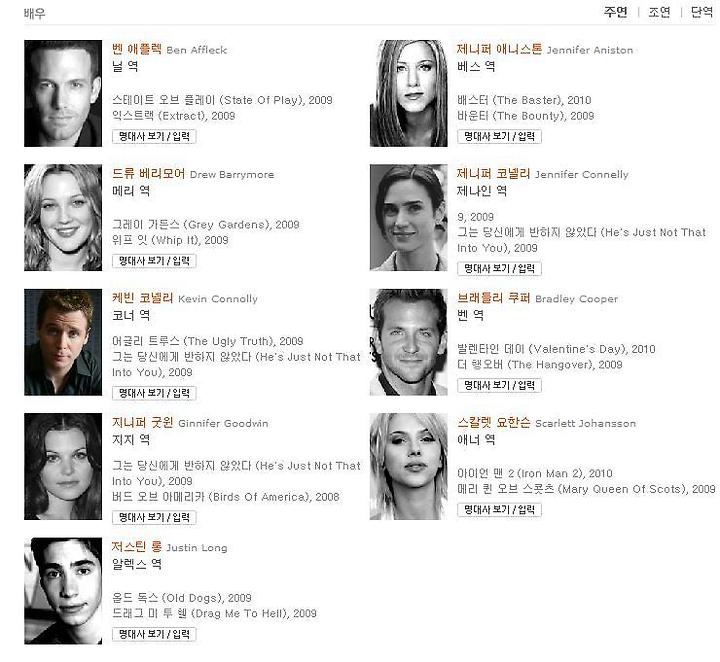Open 명대사 보기/입력 for Justin Long
The width and height of the screenshot is (720, 662).
[154, 634]
